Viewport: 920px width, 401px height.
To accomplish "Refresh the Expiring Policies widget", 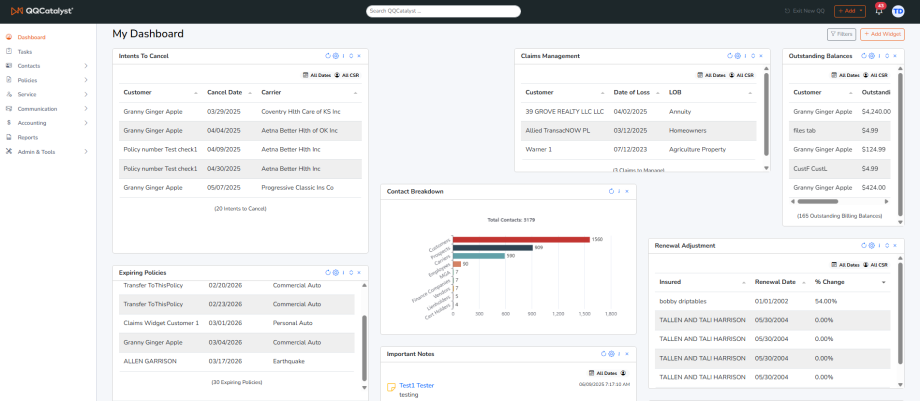I will [328, 272].
